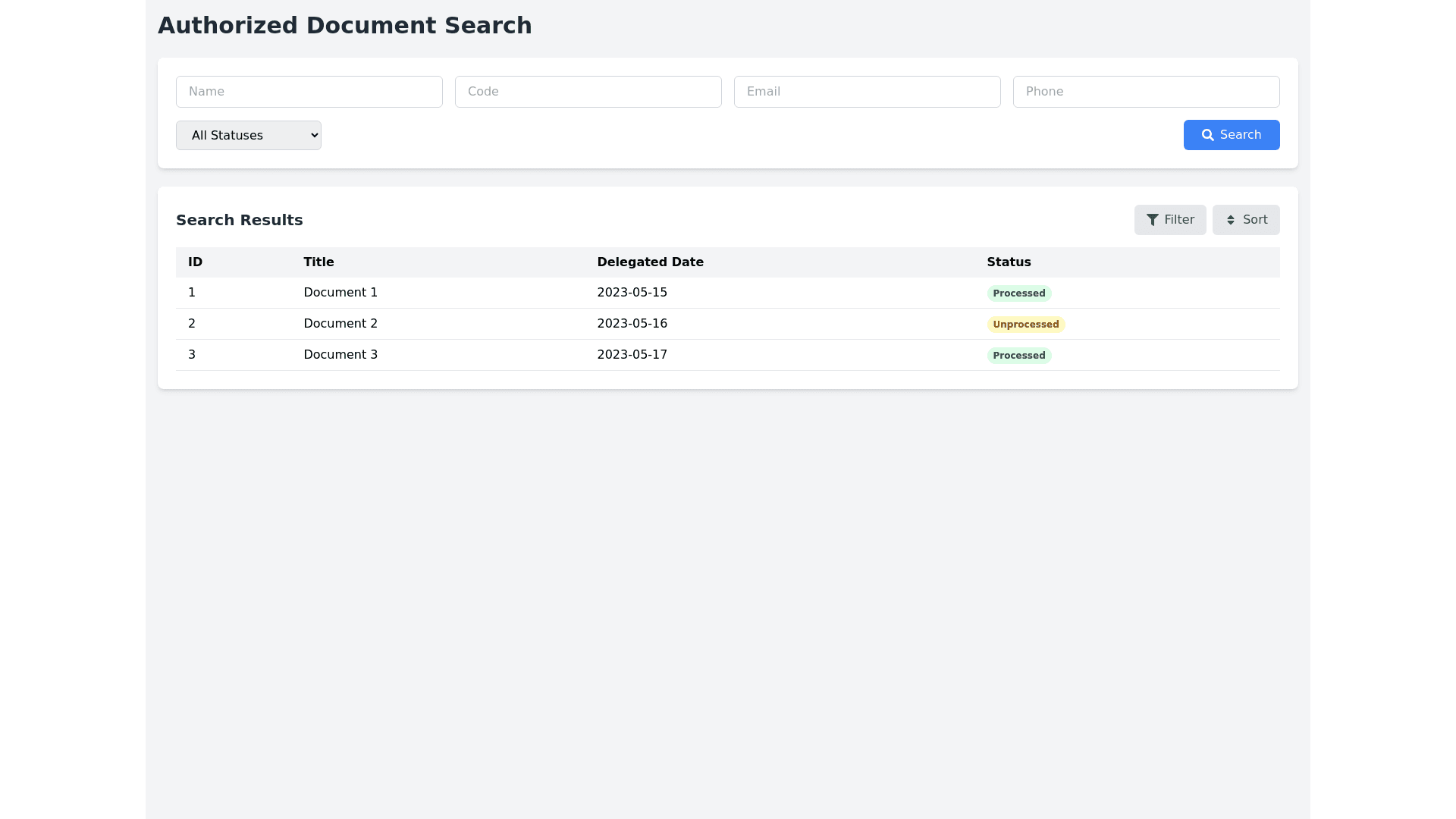This screenshot has height=819, width=1456.
Task: Click the Status column header
Action: [1009, 262]
